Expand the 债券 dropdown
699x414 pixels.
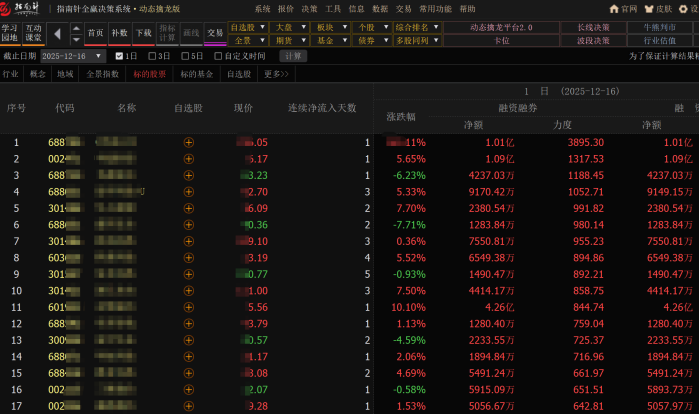(x=386, y=41)
